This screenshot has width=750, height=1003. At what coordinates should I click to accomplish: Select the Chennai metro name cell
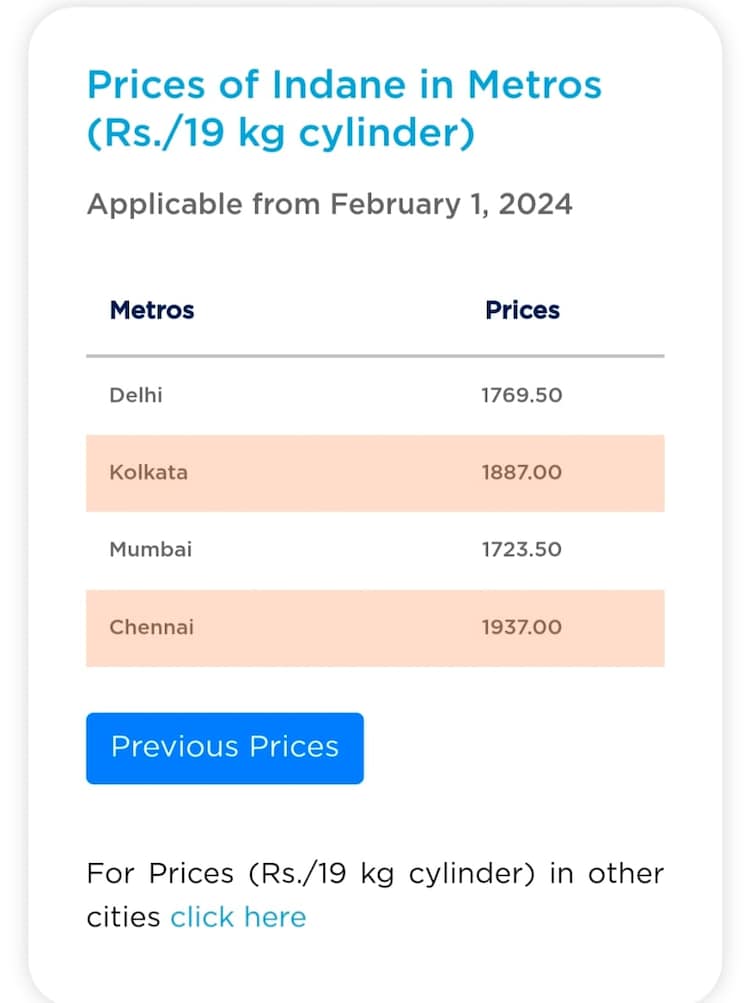[151, 627]
